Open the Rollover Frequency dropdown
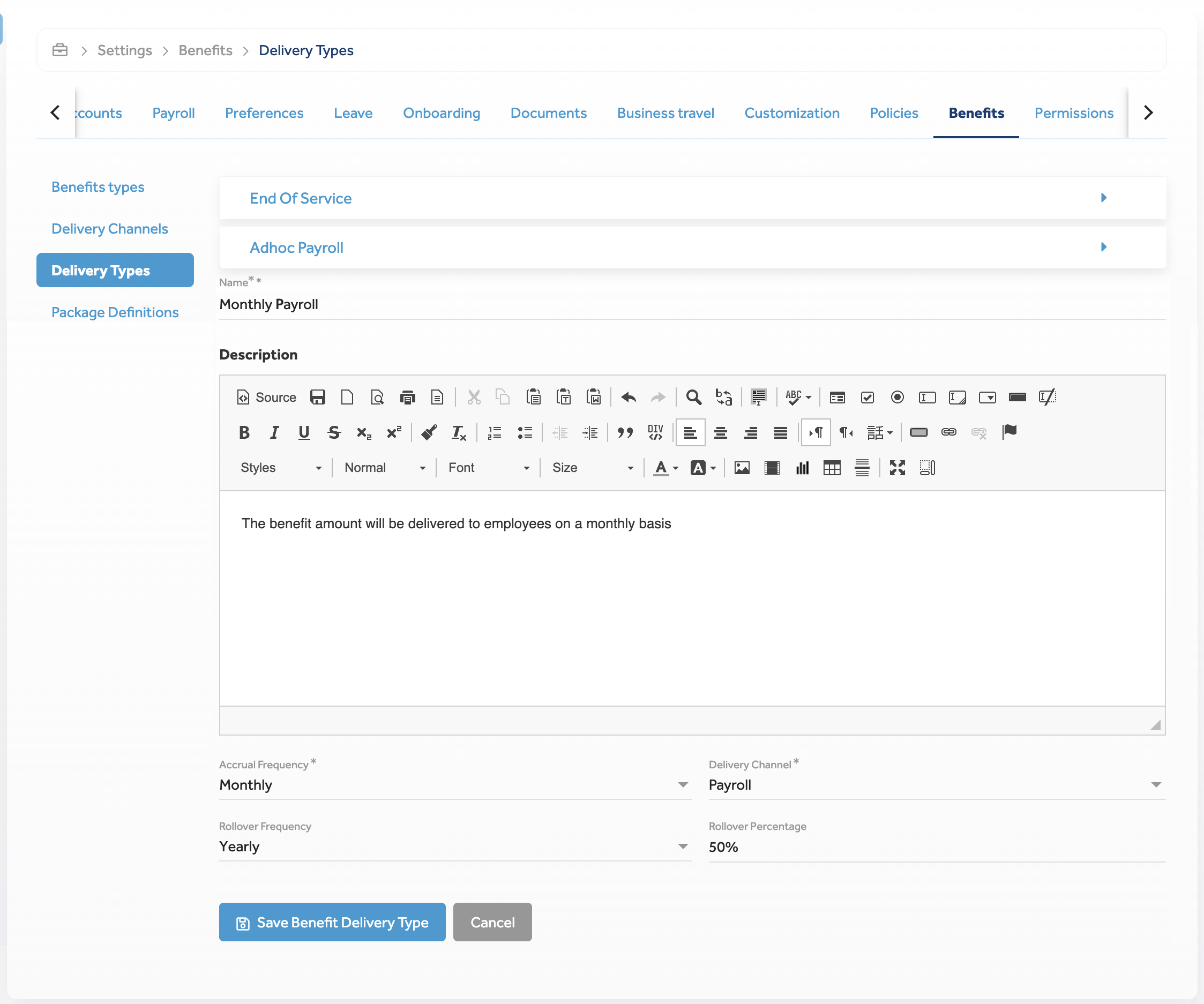Screen dimensions: 1204x1004 click(455, 846)
